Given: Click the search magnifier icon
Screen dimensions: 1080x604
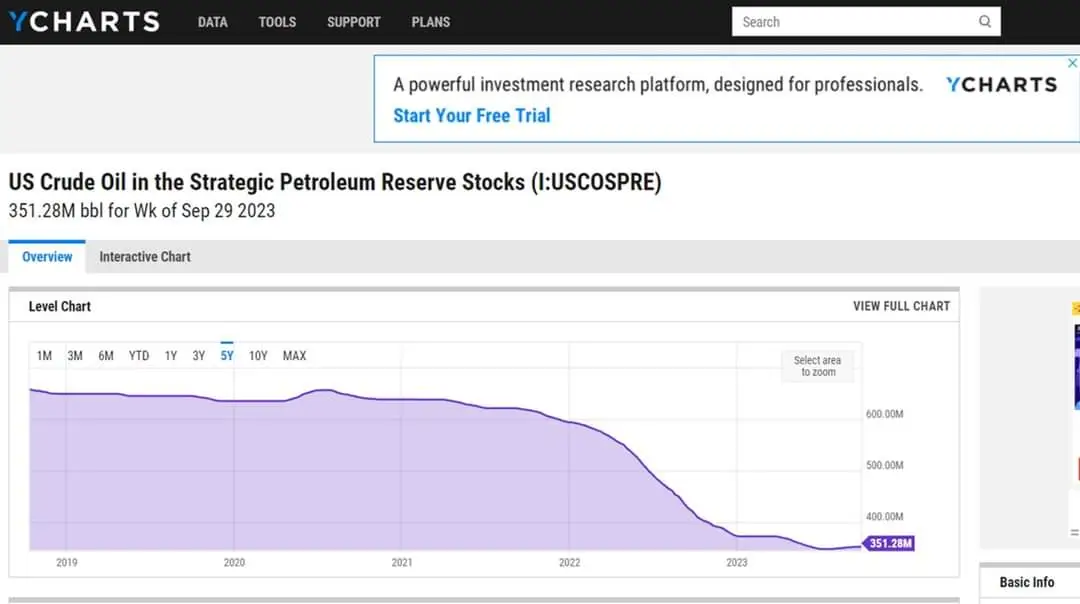Looking at the screenshot, I should point(985,22).
